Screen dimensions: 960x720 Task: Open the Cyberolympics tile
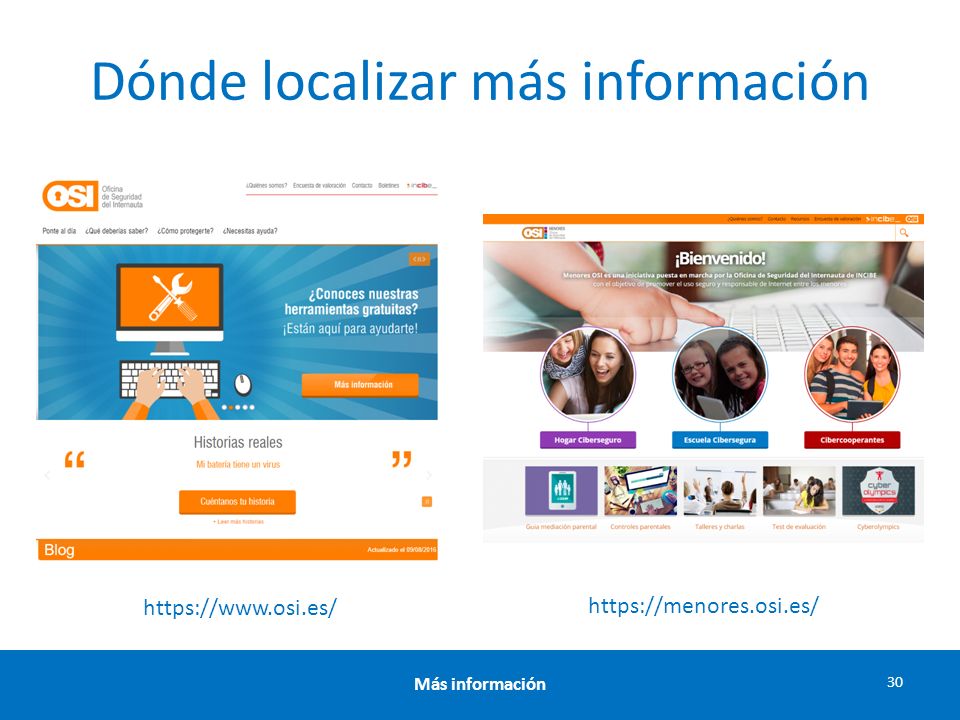click(878, 498)
